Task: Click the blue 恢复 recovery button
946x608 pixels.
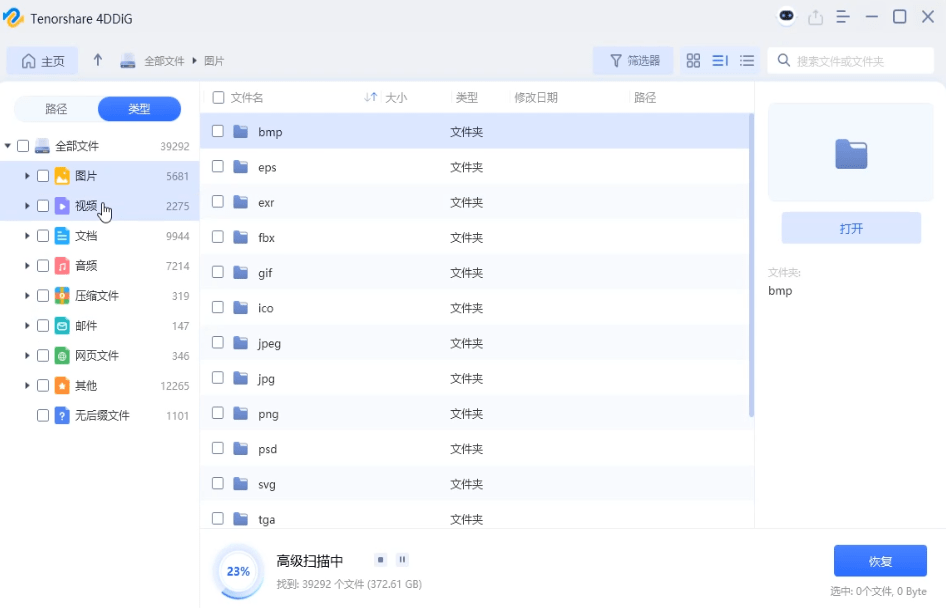Action: [879, 561]
